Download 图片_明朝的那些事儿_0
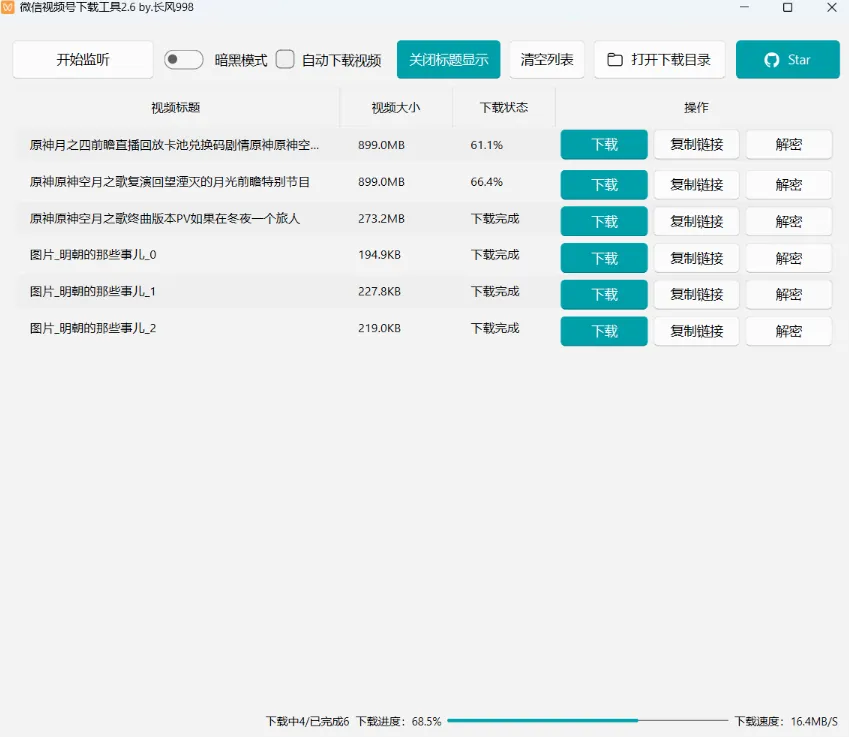Image resolution: width=849 pixels, height=737 pixels. (x=604, y=258)
